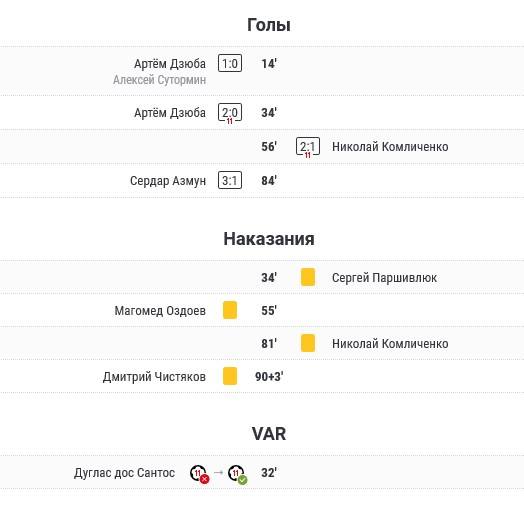Click Артём Дзюба at 34' penalty goal

point(170,113)
